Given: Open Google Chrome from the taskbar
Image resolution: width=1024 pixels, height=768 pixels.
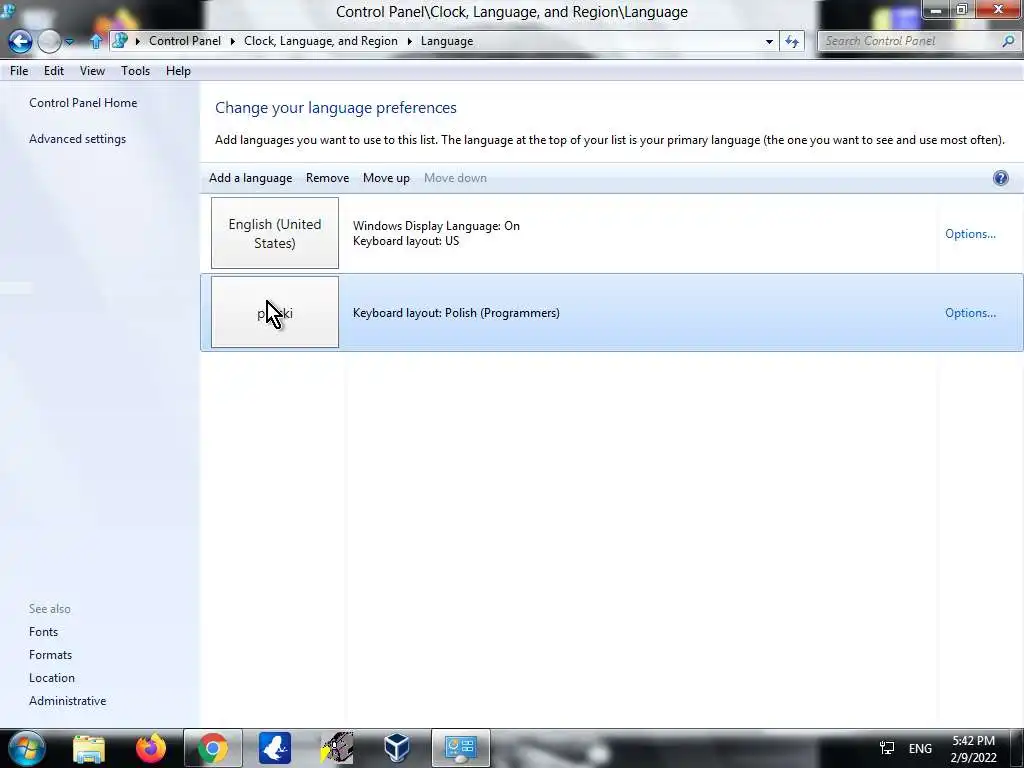Looking at the screenshot, I should 213,748.
